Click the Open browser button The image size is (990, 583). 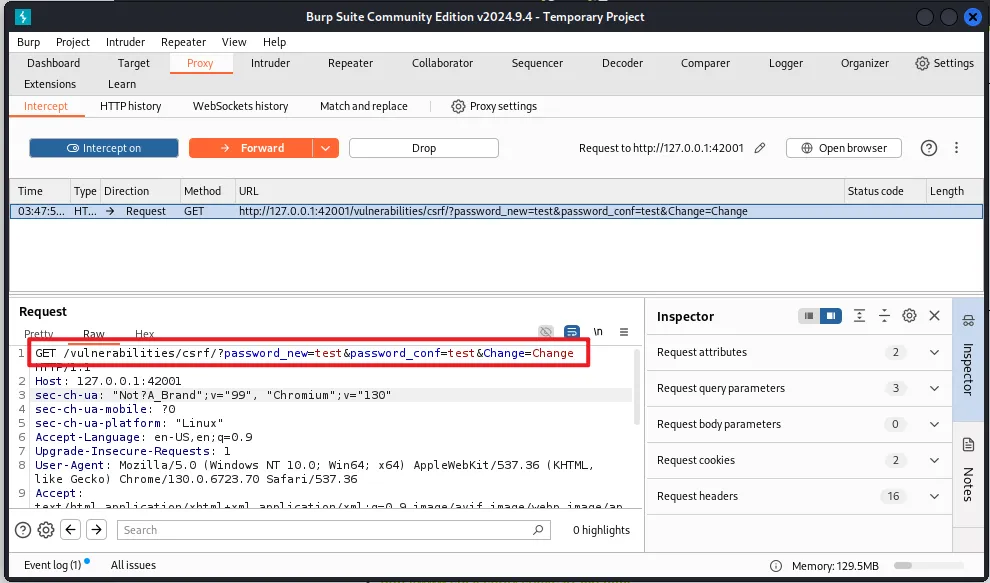click(844, 148)
